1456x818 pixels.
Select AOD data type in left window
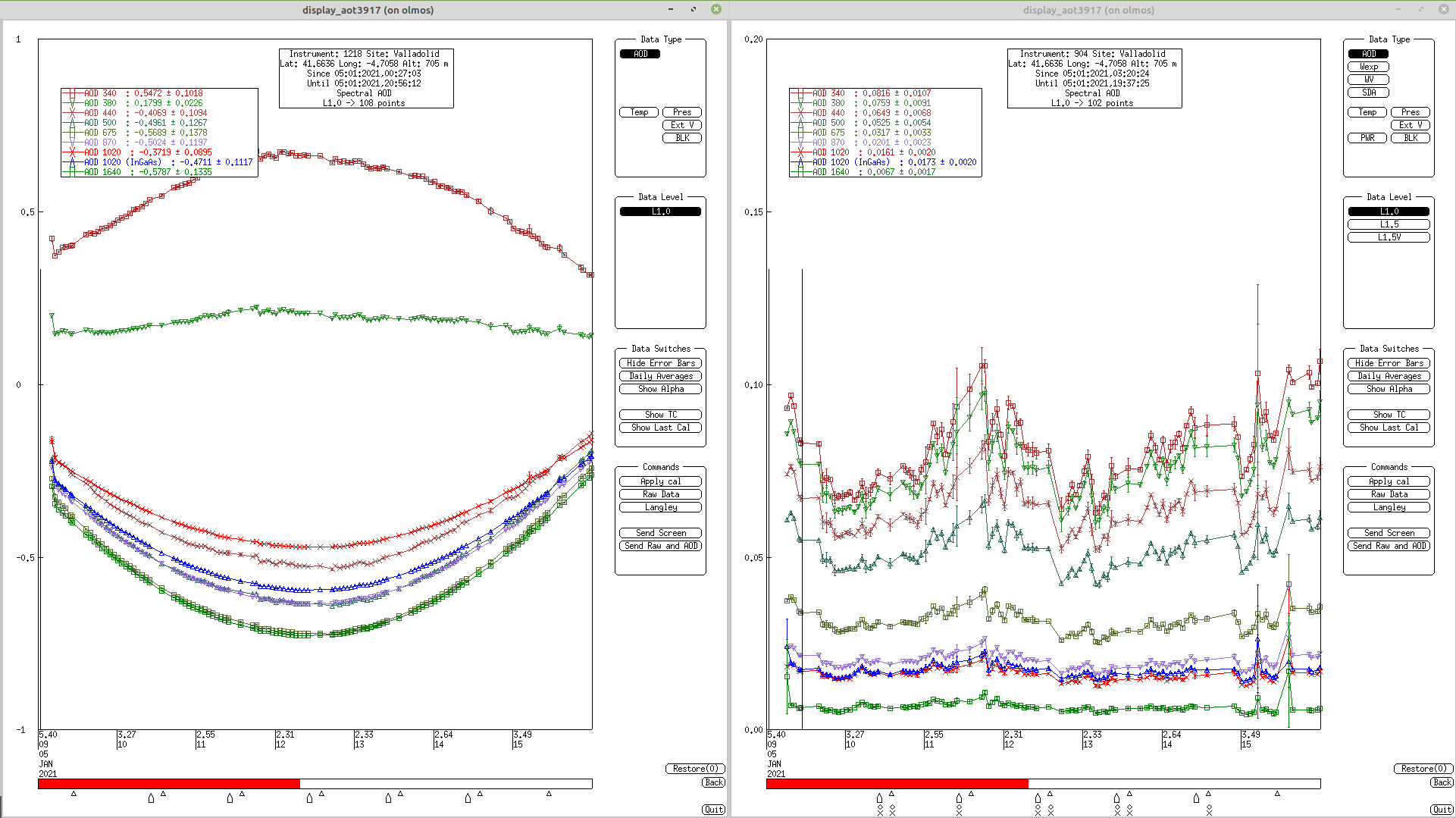point(640,54)
